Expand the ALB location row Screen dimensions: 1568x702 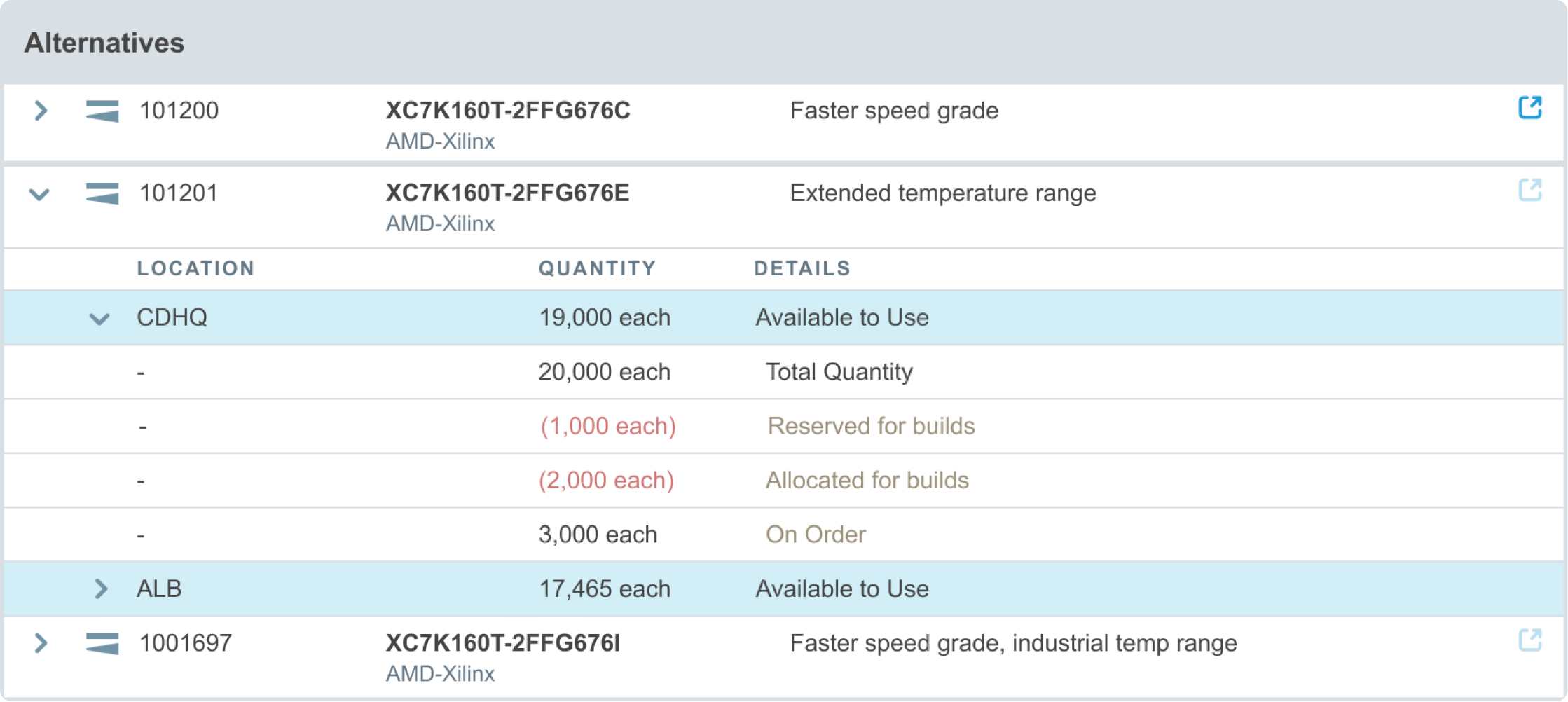[x=101, y=589]
